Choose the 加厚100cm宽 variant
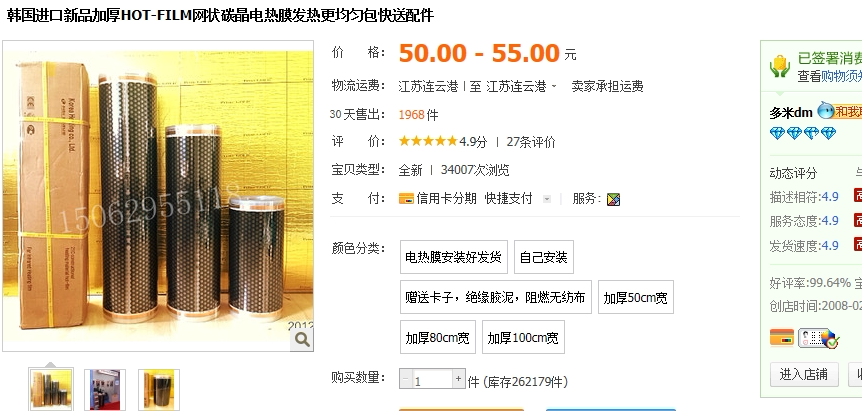The image size is (862, 411). pyautogui.click(x=523, y=337)
